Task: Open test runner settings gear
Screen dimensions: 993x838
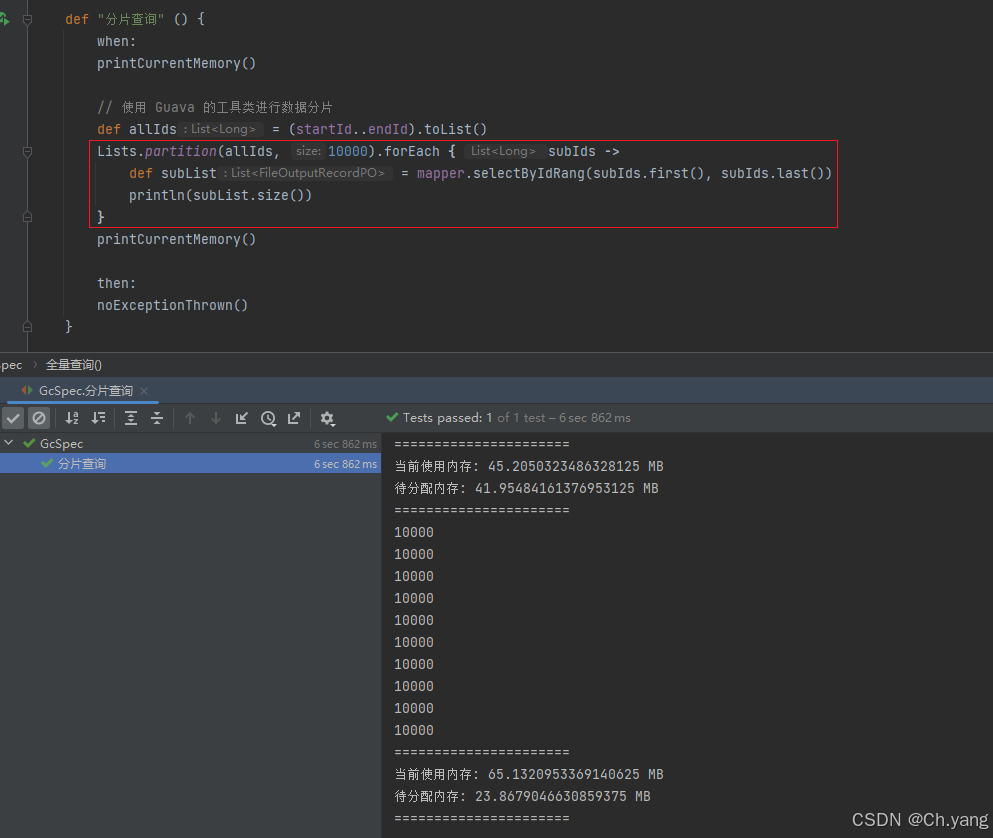Action: tap(327, 418)
